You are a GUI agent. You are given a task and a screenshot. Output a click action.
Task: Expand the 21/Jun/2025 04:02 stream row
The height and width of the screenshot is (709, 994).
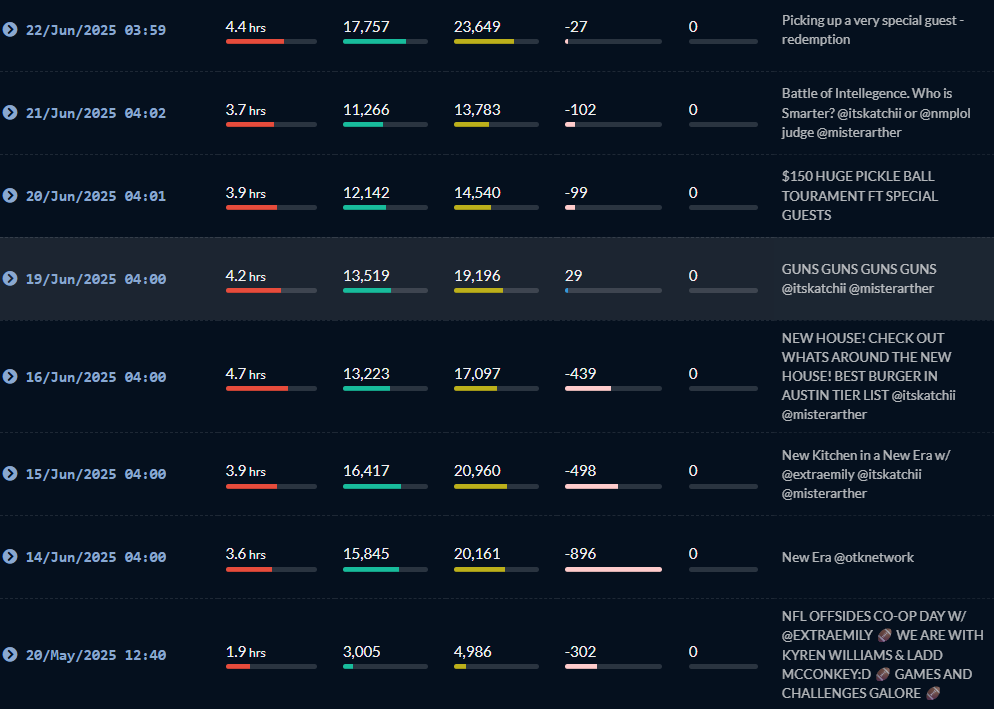click(x=10, y=112)
